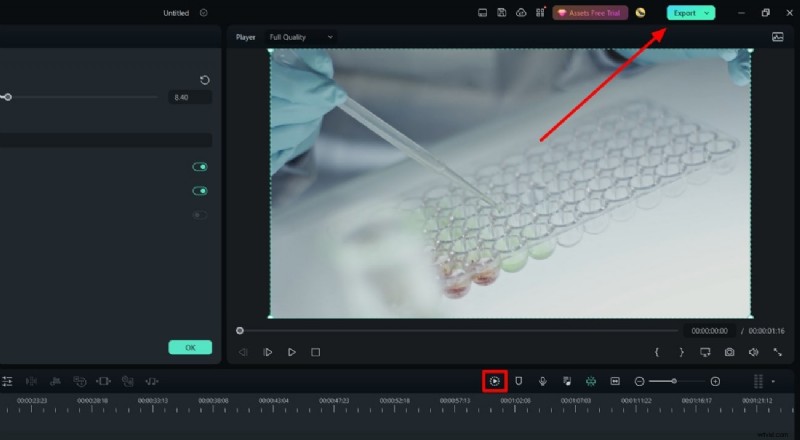Add a marker with the shield-shaped icon
The height and width of the screenshot is (440, 800).
coord(518,381)
